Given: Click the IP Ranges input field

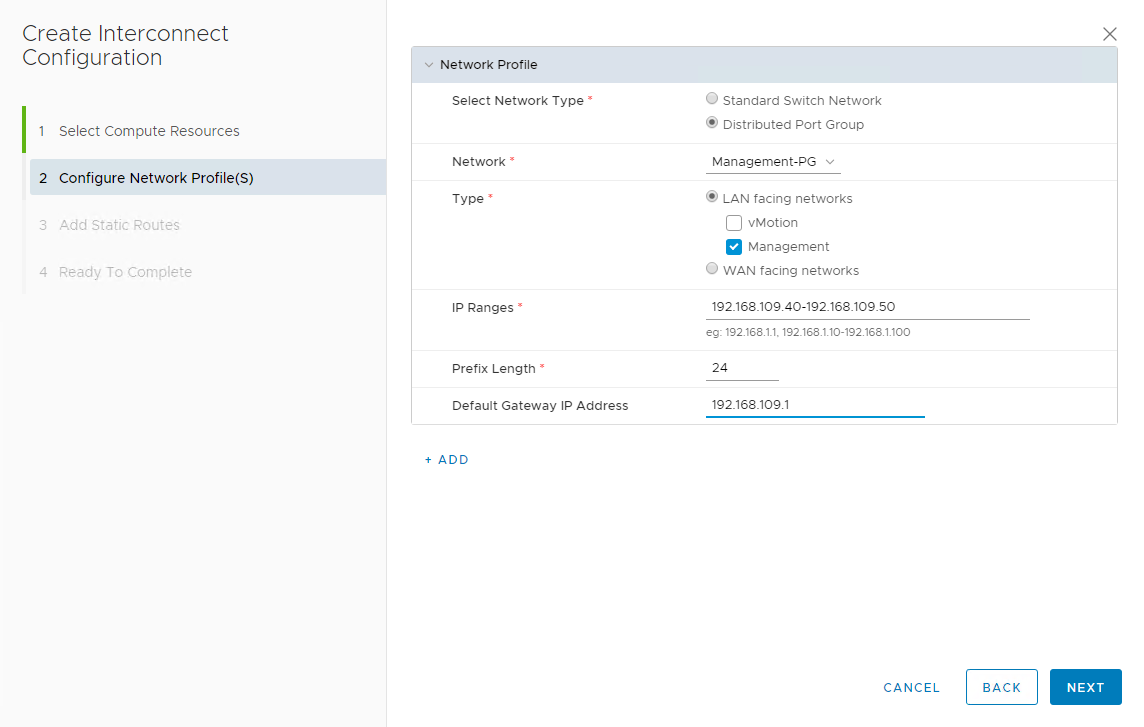Looking at the screenshot, I should click(867, 307).
